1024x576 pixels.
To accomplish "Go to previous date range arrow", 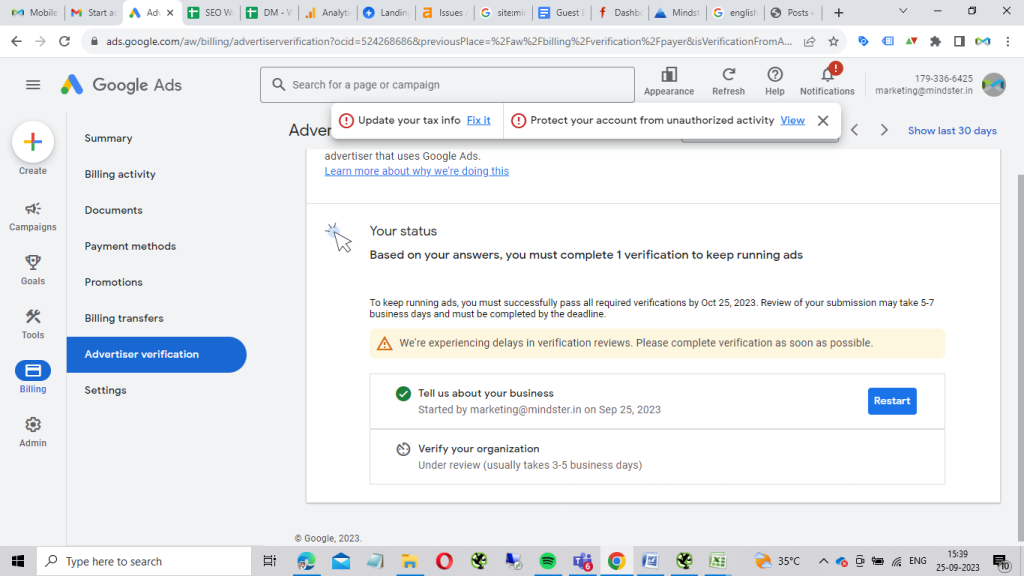I will coord(854,130).
